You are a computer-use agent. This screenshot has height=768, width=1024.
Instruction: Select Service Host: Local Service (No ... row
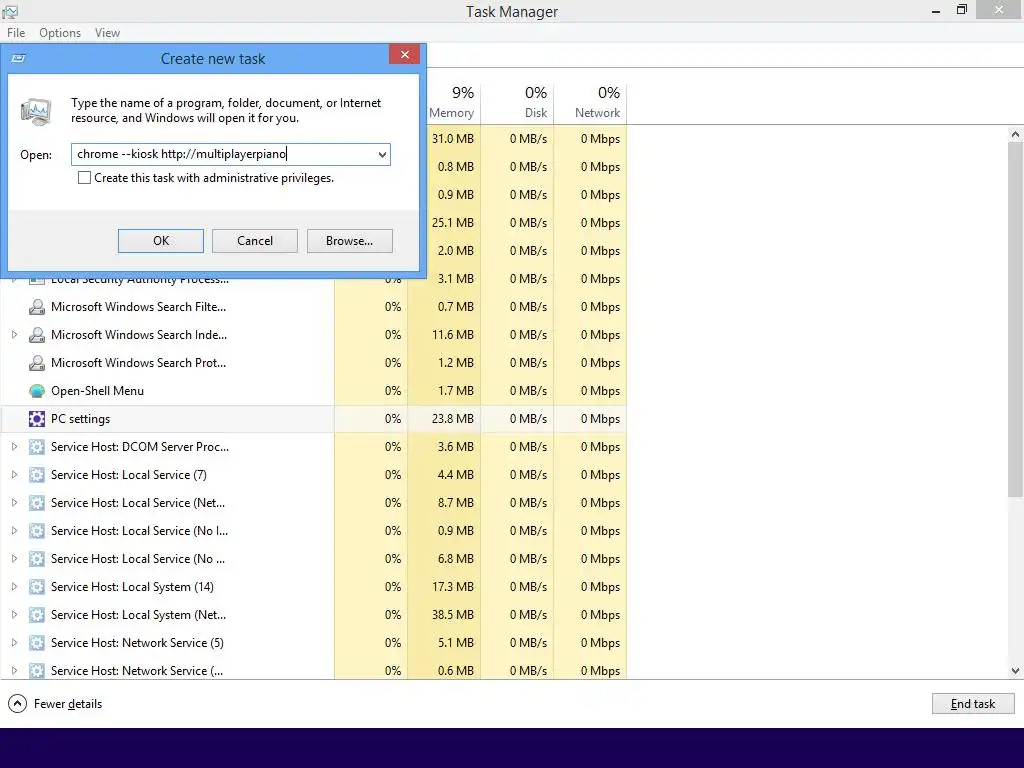pos(313,559)
